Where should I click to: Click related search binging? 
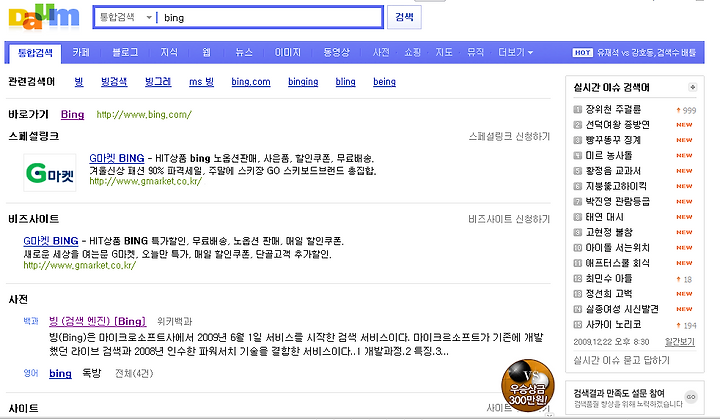coord(303,82)
